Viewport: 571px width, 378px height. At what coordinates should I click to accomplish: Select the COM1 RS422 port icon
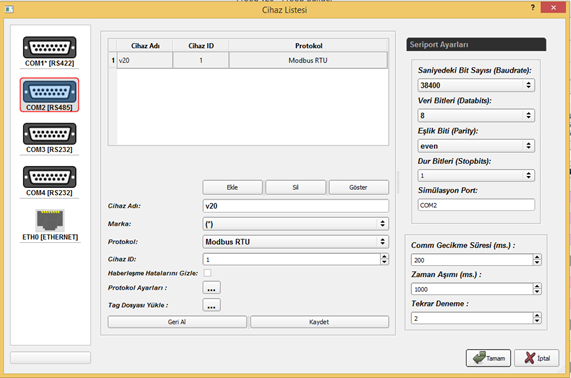[x=50, y=52]
